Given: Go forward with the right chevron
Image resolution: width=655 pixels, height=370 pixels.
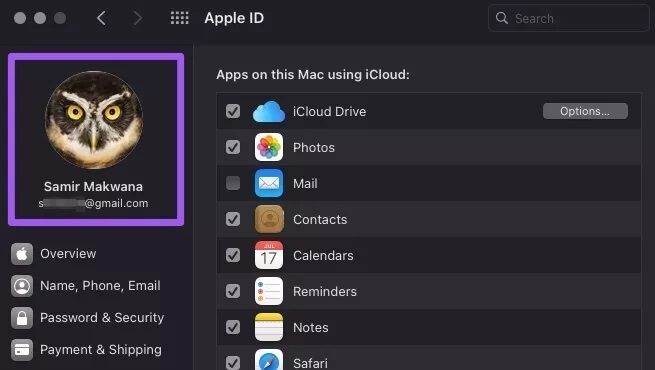Looking at the screenshot, I should point(137,18).
